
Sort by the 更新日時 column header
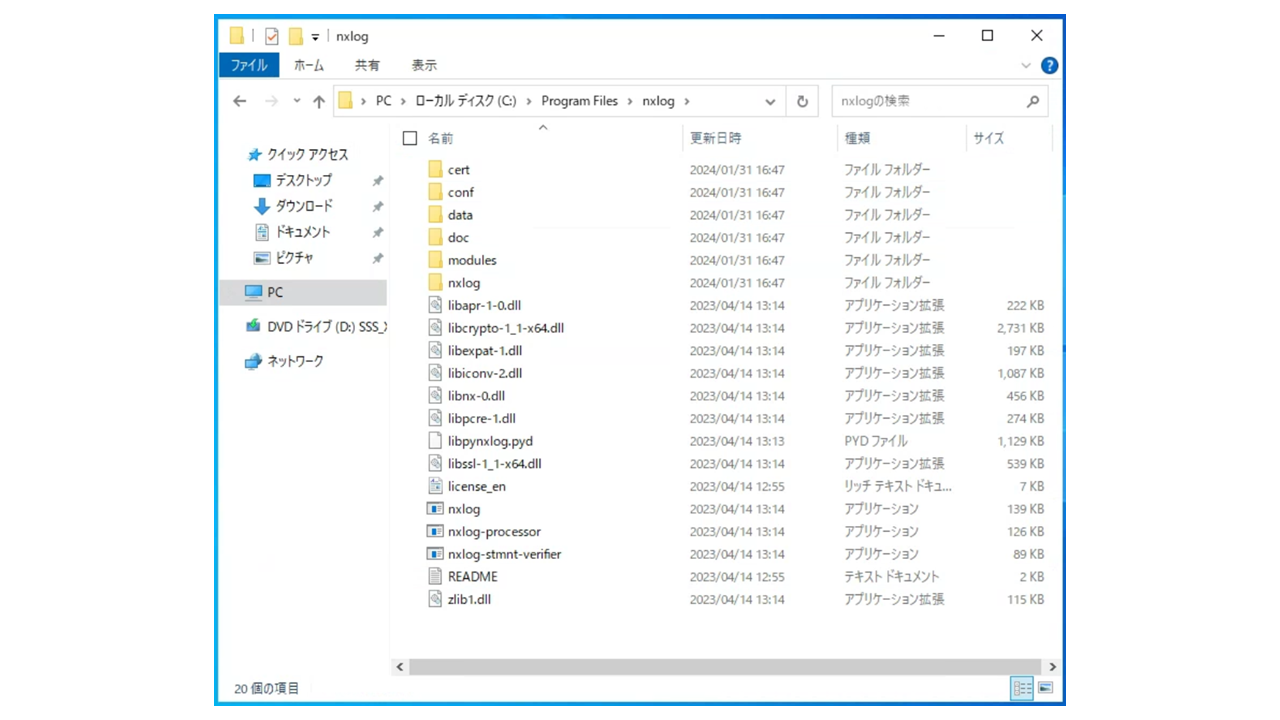click(x=715, y=138)
